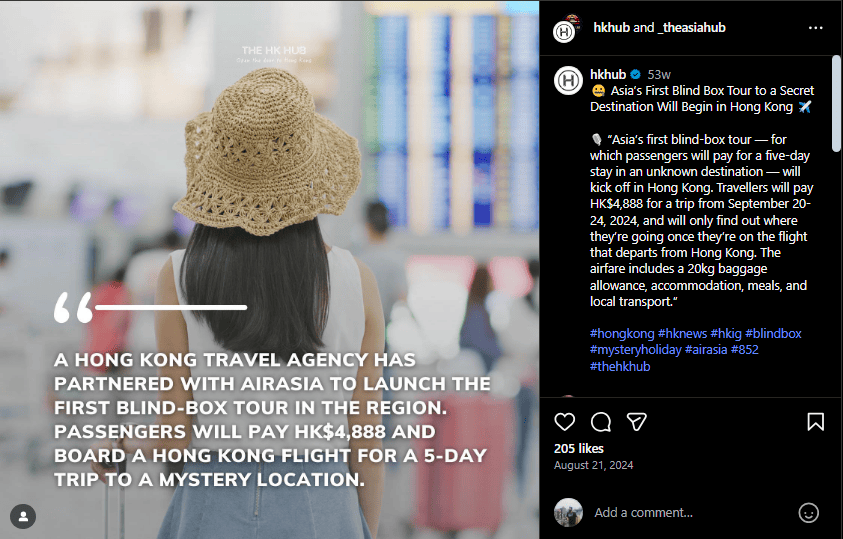Image resolution: width=843 pixels, height=539 pixels.
Task: Share the post via paper plane icon
Action: [x=637, y=422]
